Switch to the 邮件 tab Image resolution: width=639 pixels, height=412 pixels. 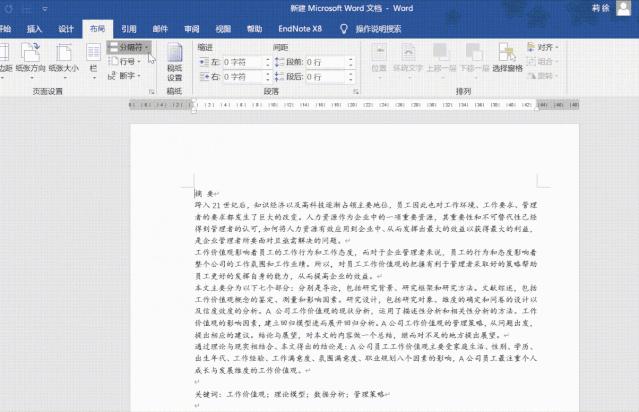click(160, 29)
